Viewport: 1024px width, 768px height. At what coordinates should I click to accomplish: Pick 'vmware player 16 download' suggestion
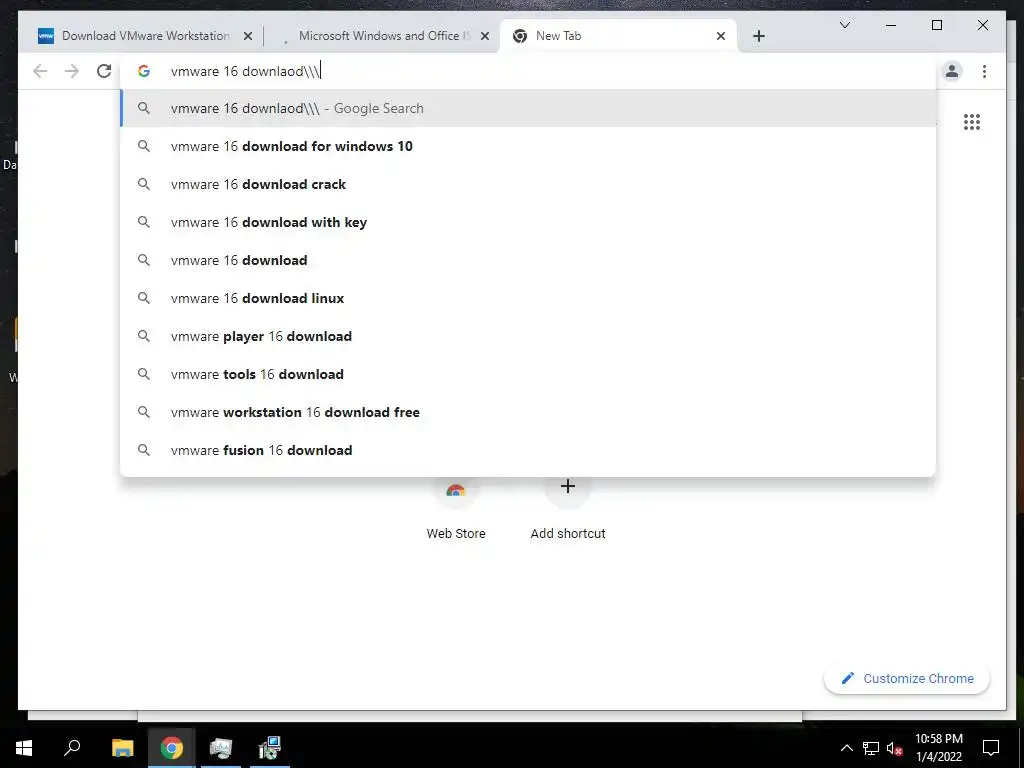[x=528, y=336]
